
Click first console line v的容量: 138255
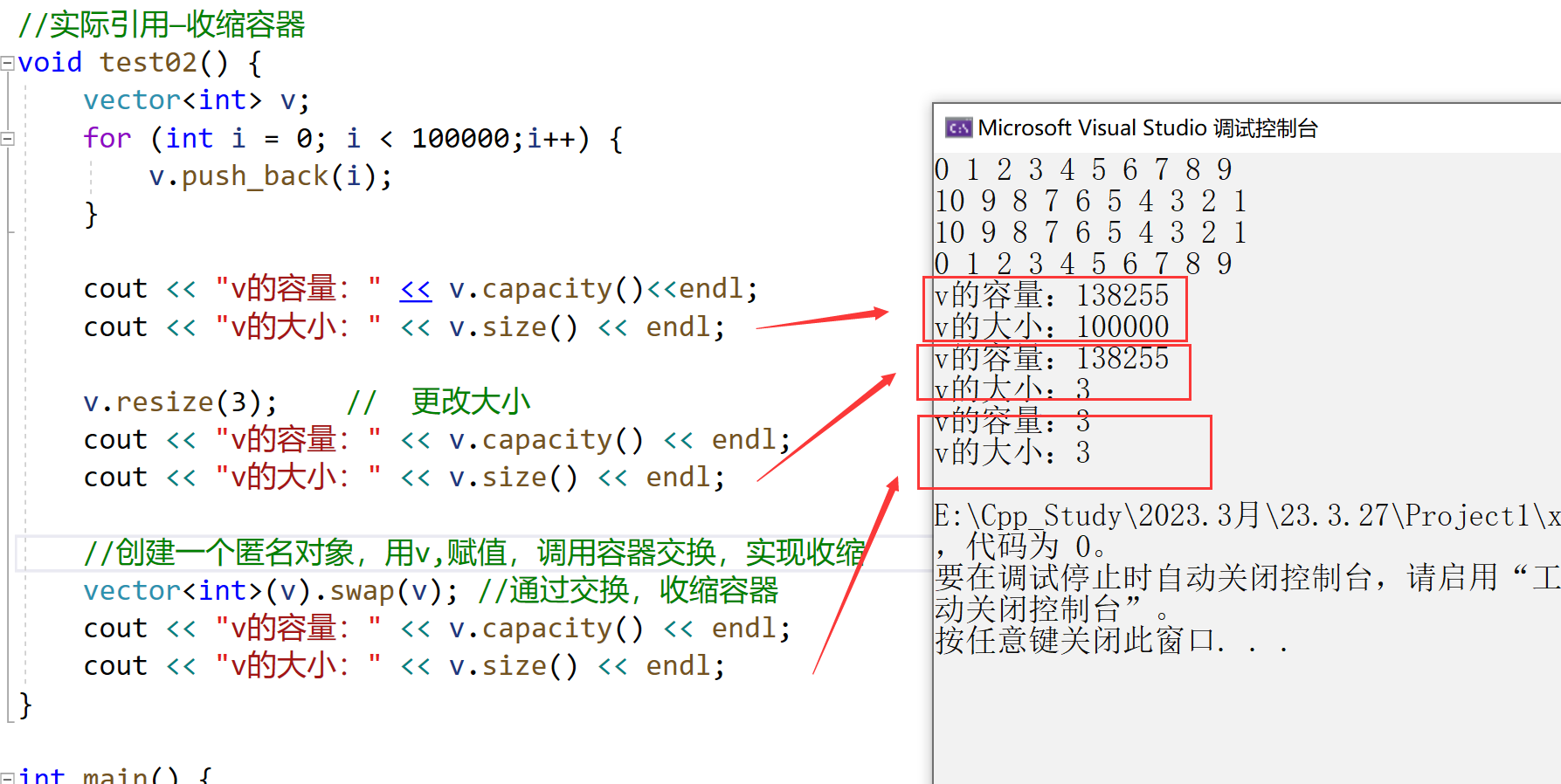pos(1052,295)
